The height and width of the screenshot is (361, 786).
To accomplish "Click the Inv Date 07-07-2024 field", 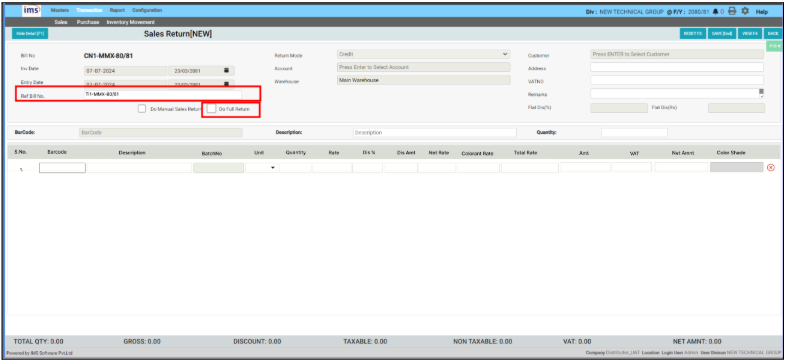I will (x=125, y=71).
